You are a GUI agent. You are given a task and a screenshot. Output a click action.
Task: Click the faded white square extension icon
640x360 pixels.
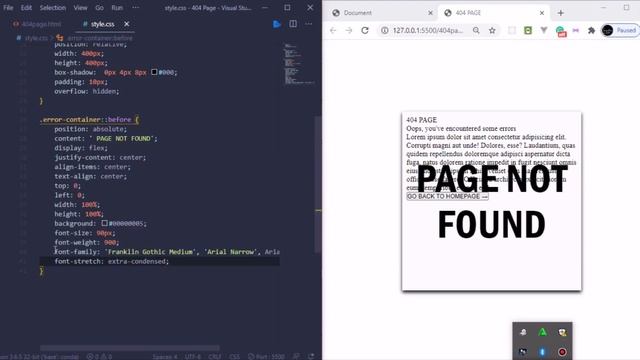512,30
